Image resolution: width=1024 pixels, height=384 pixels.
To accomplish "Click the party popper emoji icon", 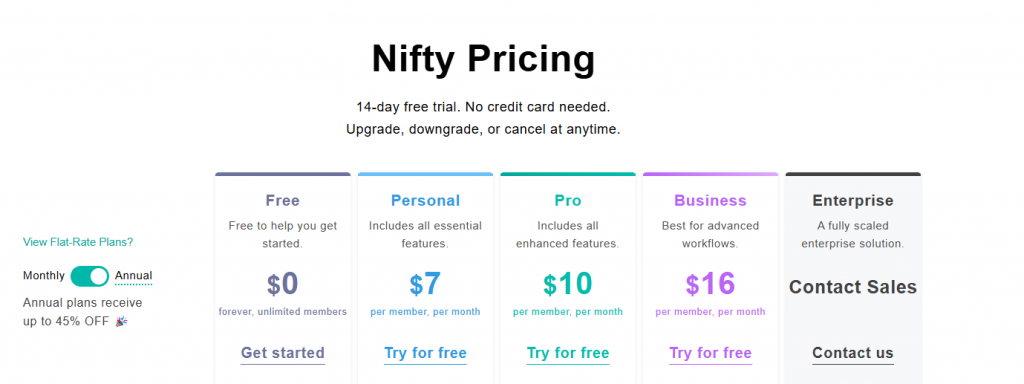I will [x=121, y=321].
